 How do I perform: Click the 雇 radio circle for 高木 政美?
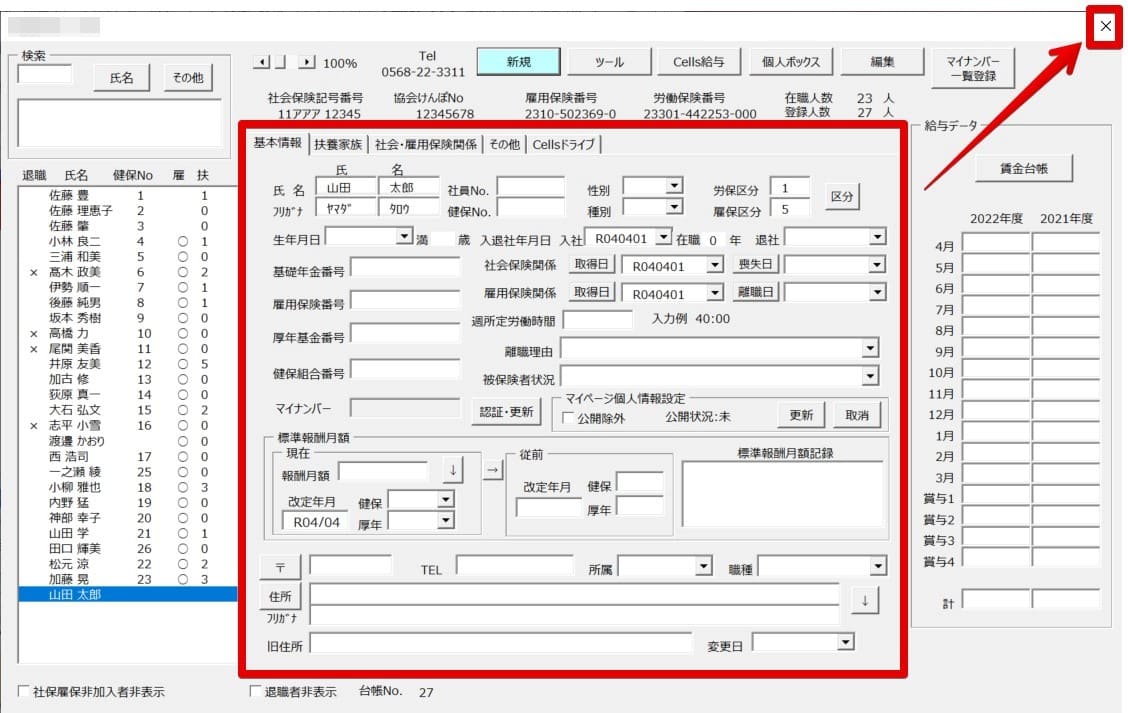(183, 272)
